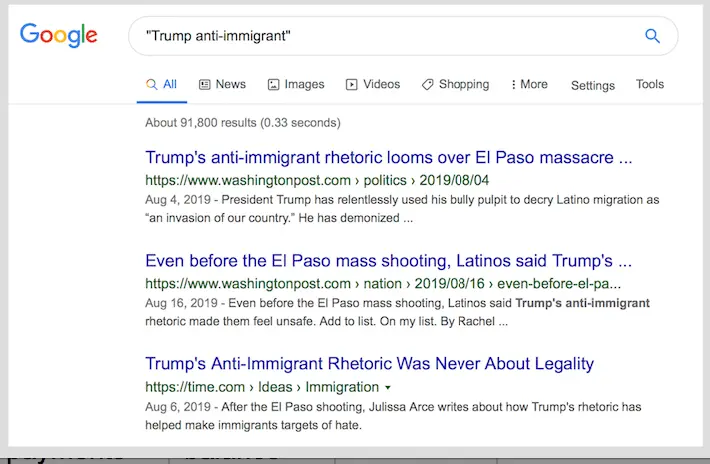This screenshot has height=464, width=710.
Task: Click the snippet starting "Aug 16, 2019 - Even before"
Action: pyautogui.click(x=398, y=312)
